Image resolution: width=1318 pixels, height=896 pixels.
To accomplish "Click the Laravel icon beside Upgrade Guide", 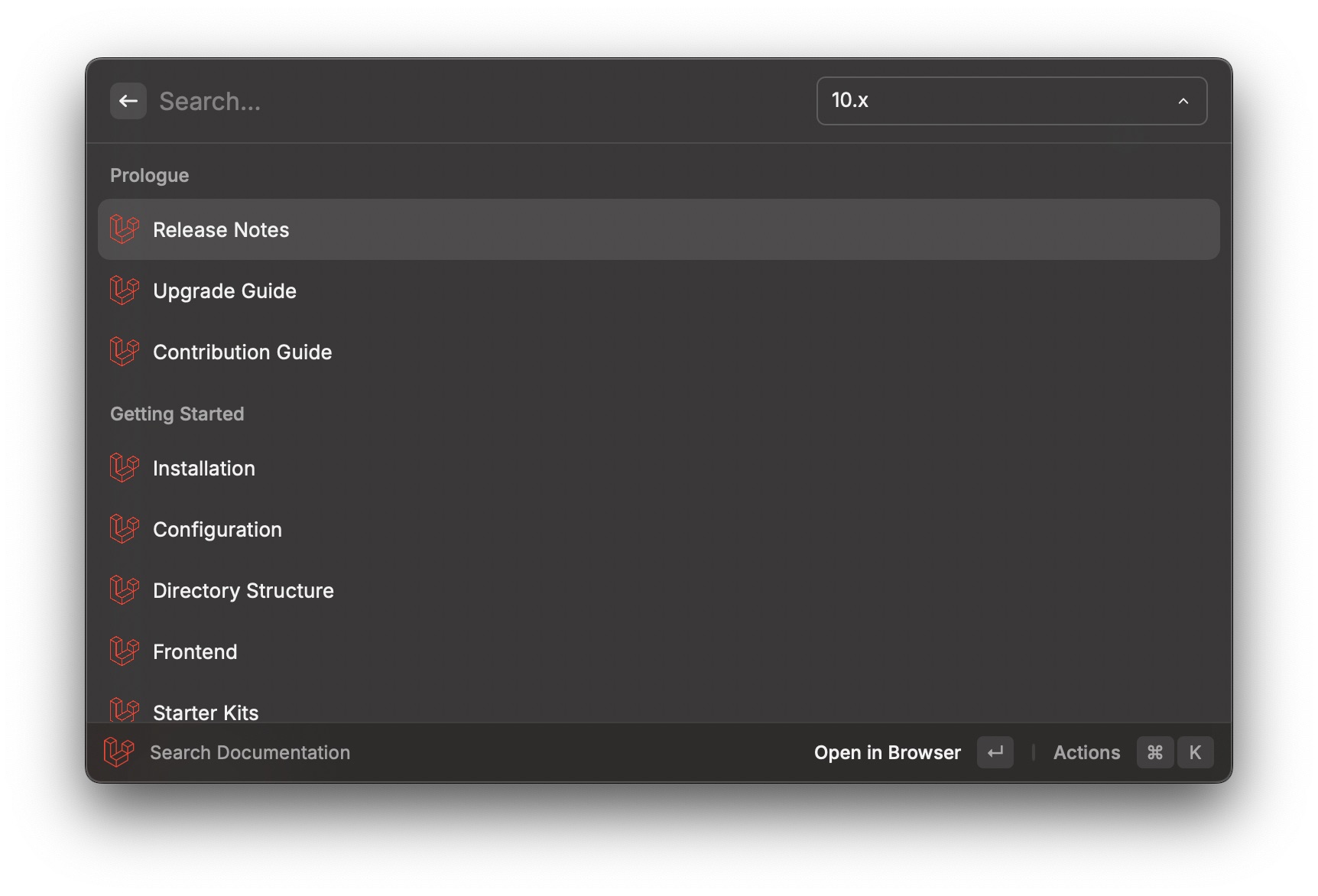I will (x=124, y=291).
